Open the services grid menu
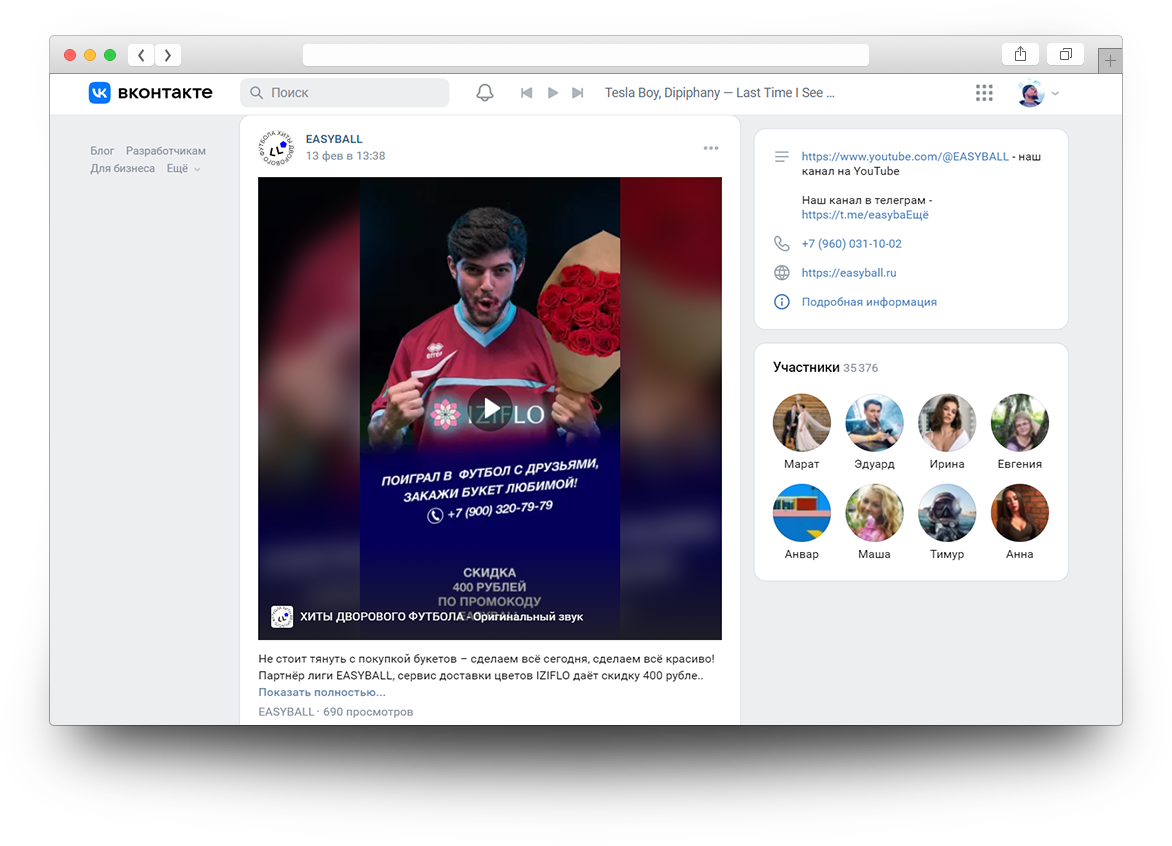Image resolution: width=1172 pixels, height=846 pixels. click(984, 93)
